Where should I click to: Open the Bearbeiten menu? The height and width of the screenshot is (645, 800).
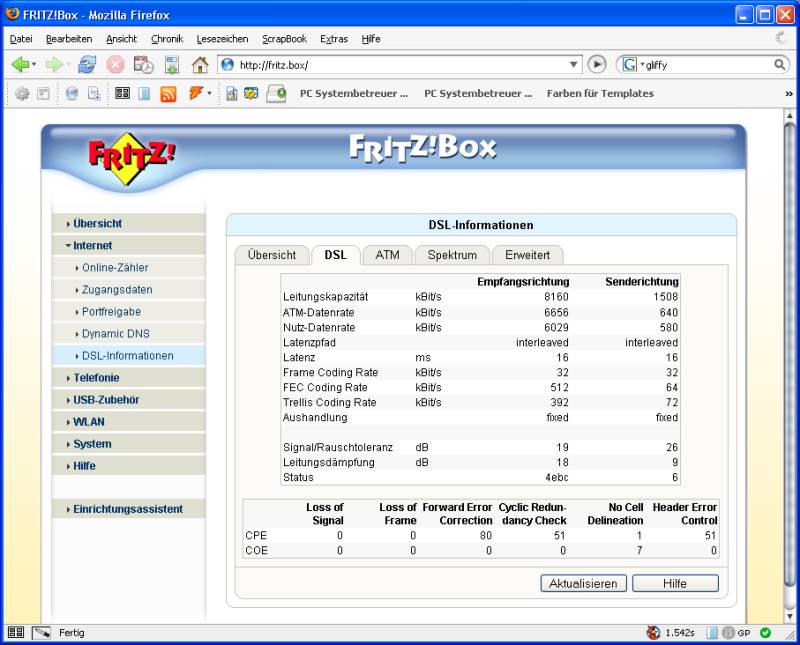click(69, 39)
